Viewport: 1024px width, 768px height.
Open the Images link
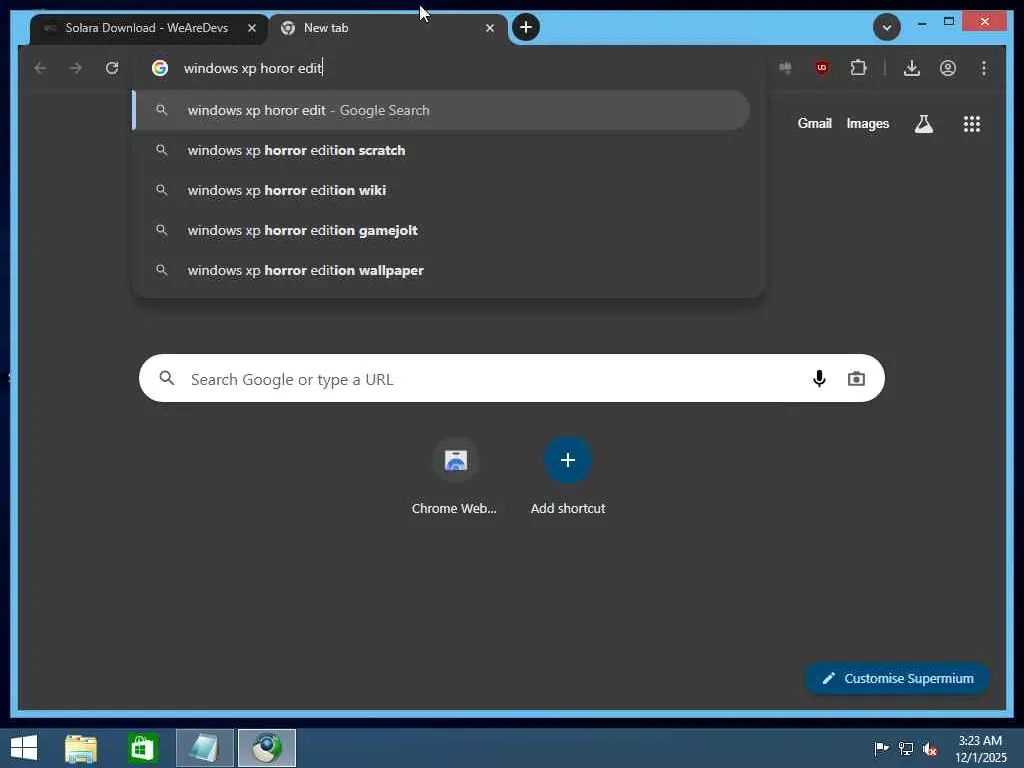[x=867, y=123]
